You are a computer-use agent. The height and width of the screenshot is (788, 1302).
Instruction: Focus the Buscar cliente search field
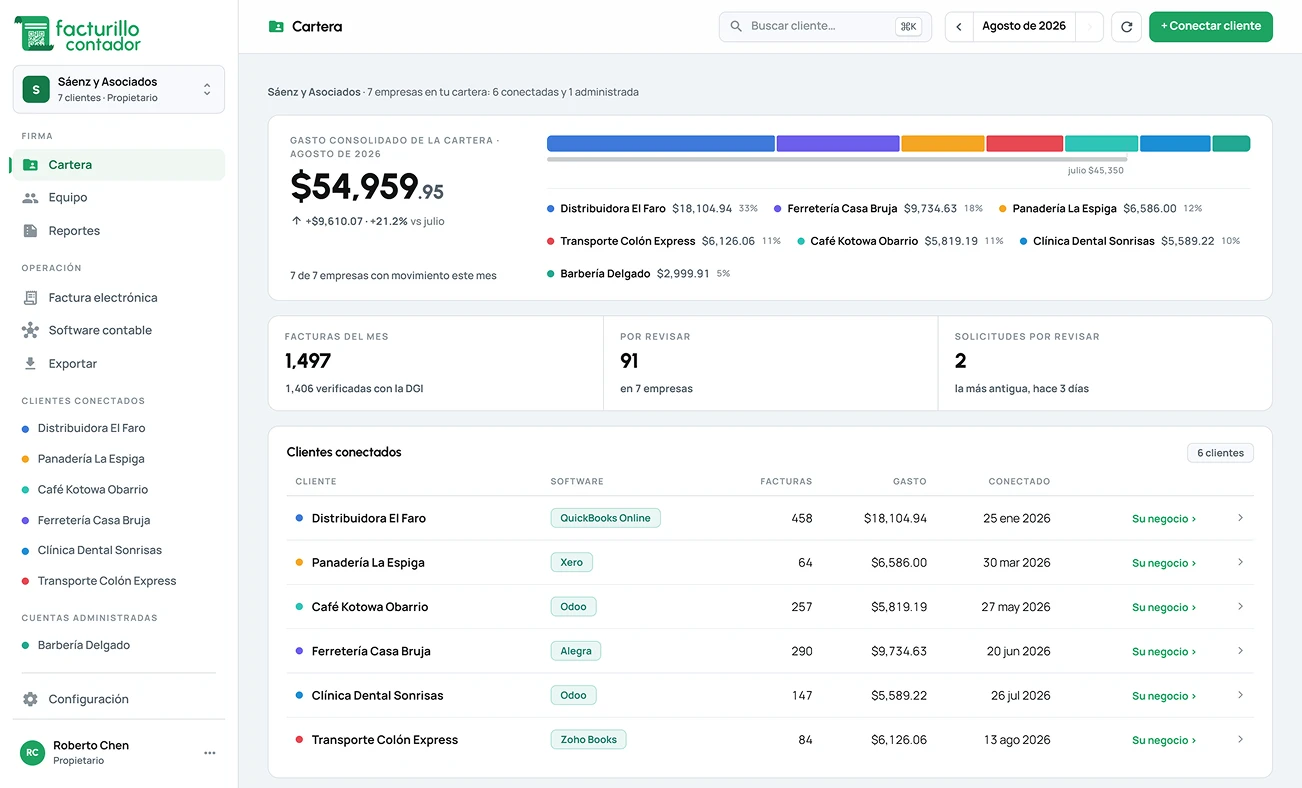click(x=825, y=27)
